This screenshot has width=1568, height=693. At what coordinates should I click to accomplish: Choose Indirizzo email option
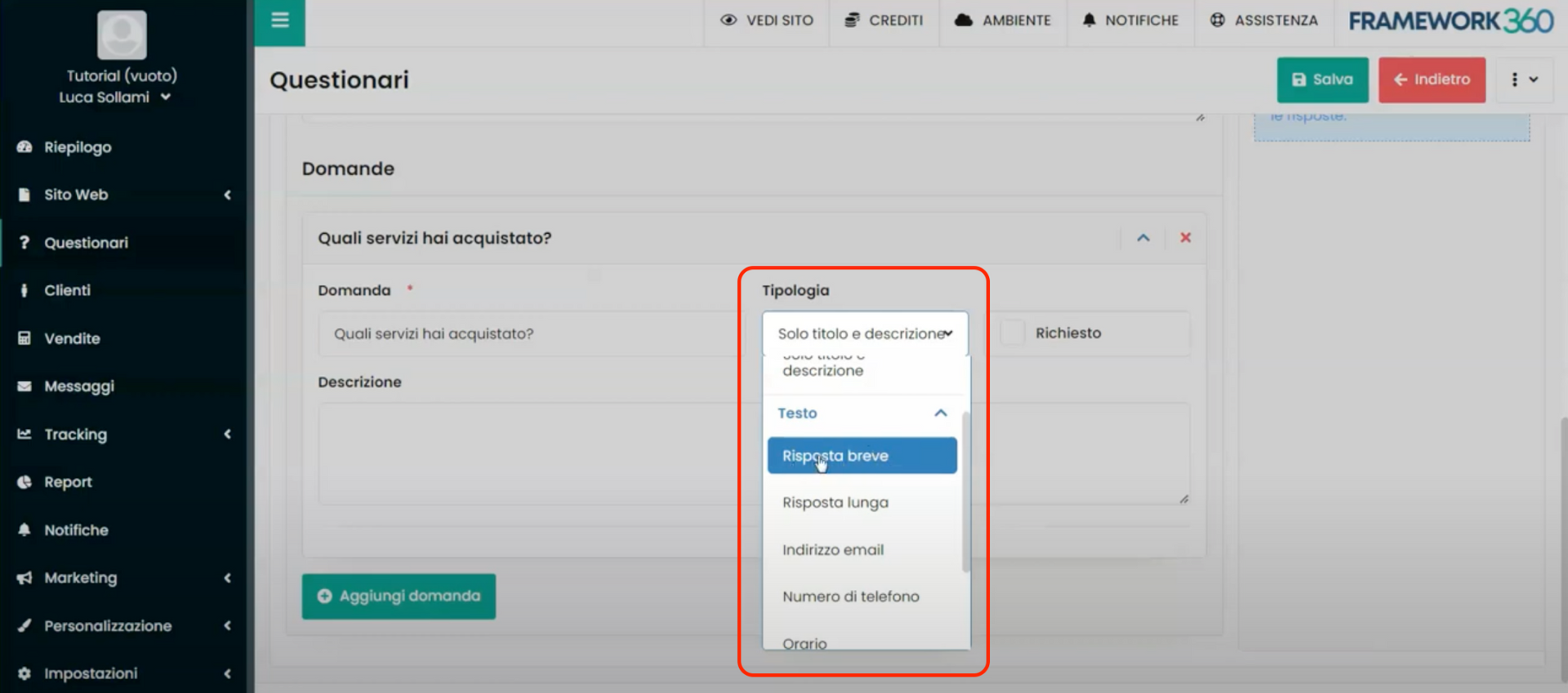pyautogui.click(x=833, y=550)
